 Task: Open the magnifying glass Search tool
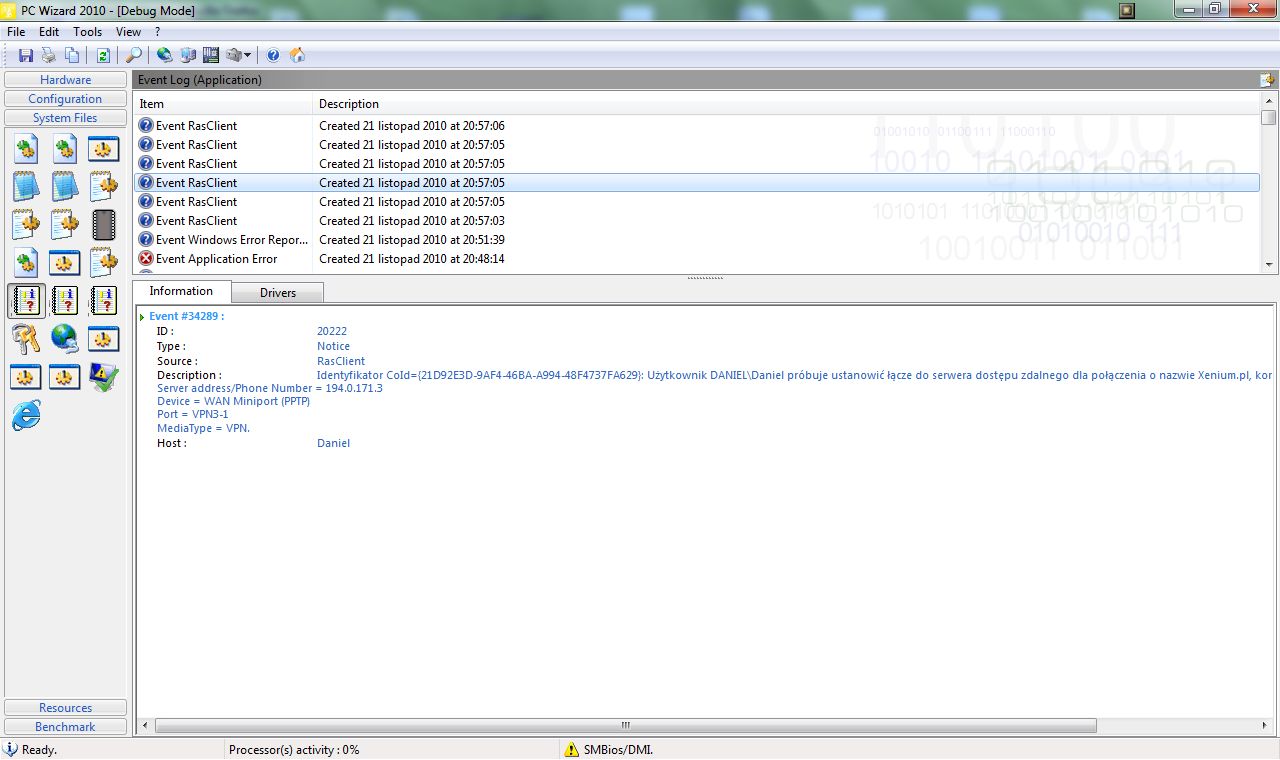133,55
